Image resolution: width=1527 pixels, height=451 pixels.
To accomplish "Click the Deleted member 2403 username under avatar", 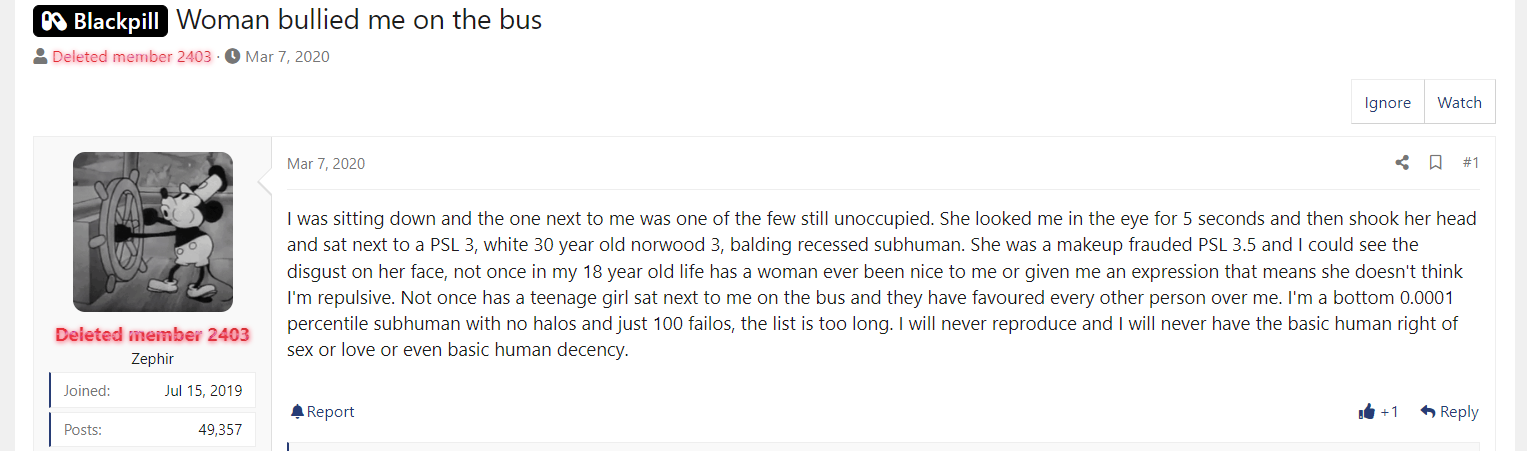I will click(x=153, y=335).
